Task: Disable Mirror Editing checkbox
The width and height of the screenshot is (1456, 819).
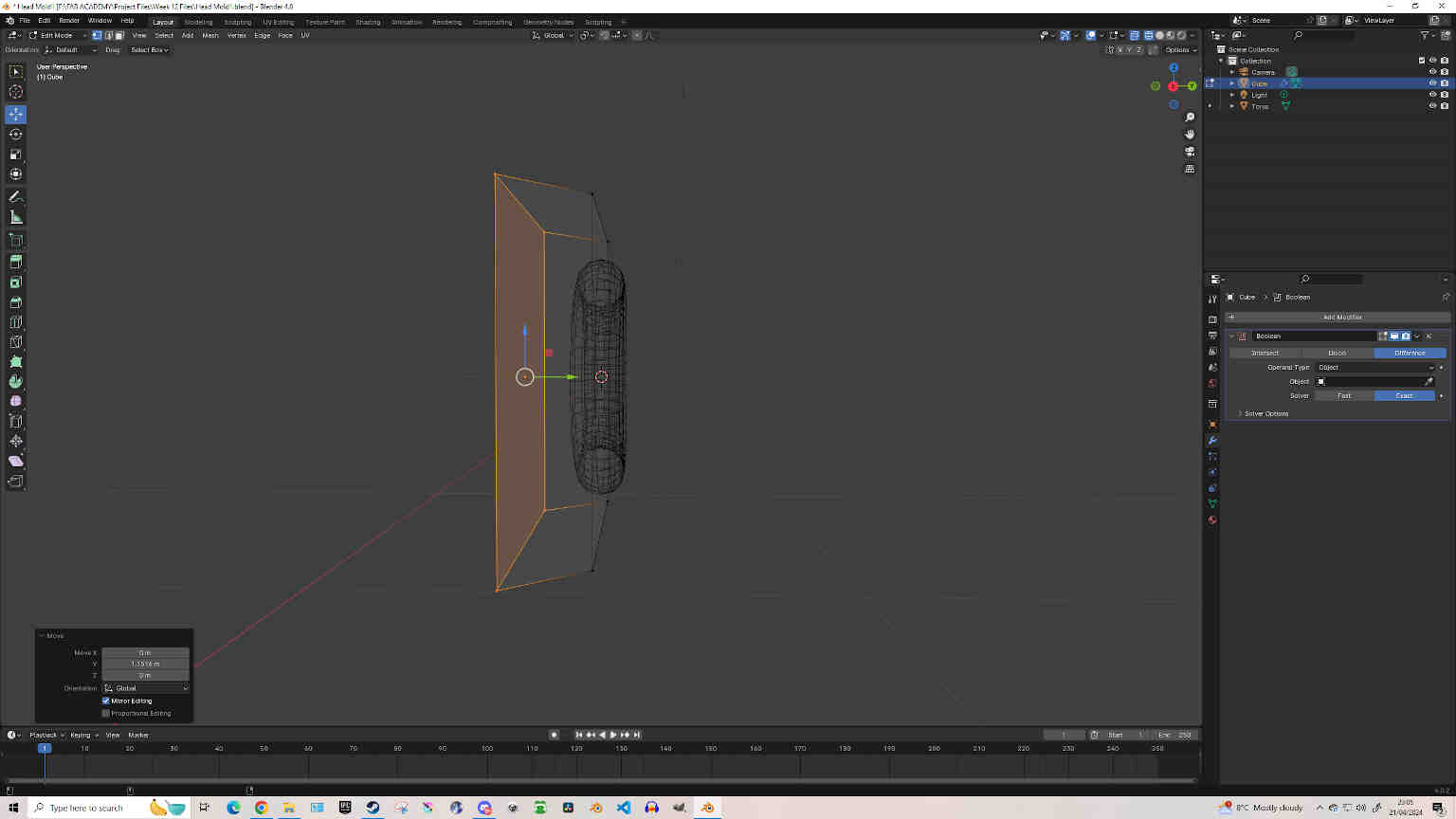Action: point(106,701)
